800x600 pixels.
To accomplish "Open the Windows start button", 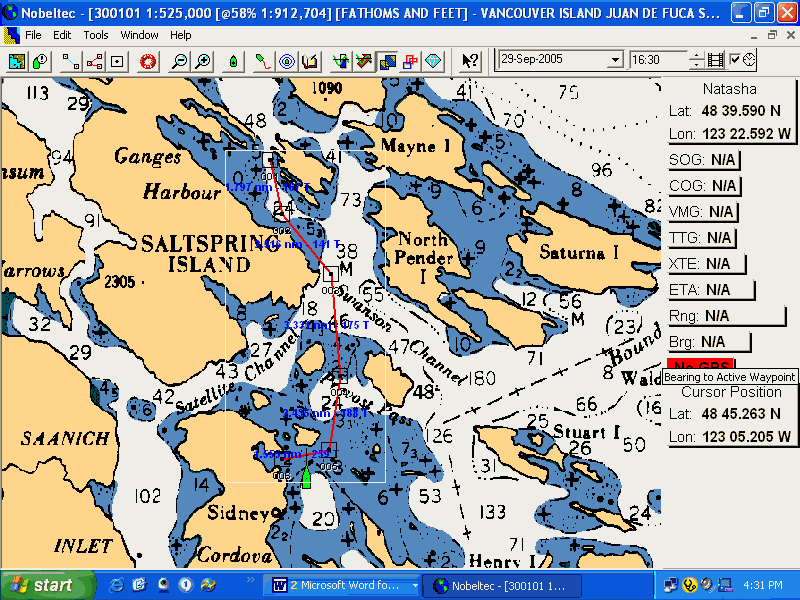I will click(x=47, y=585).
